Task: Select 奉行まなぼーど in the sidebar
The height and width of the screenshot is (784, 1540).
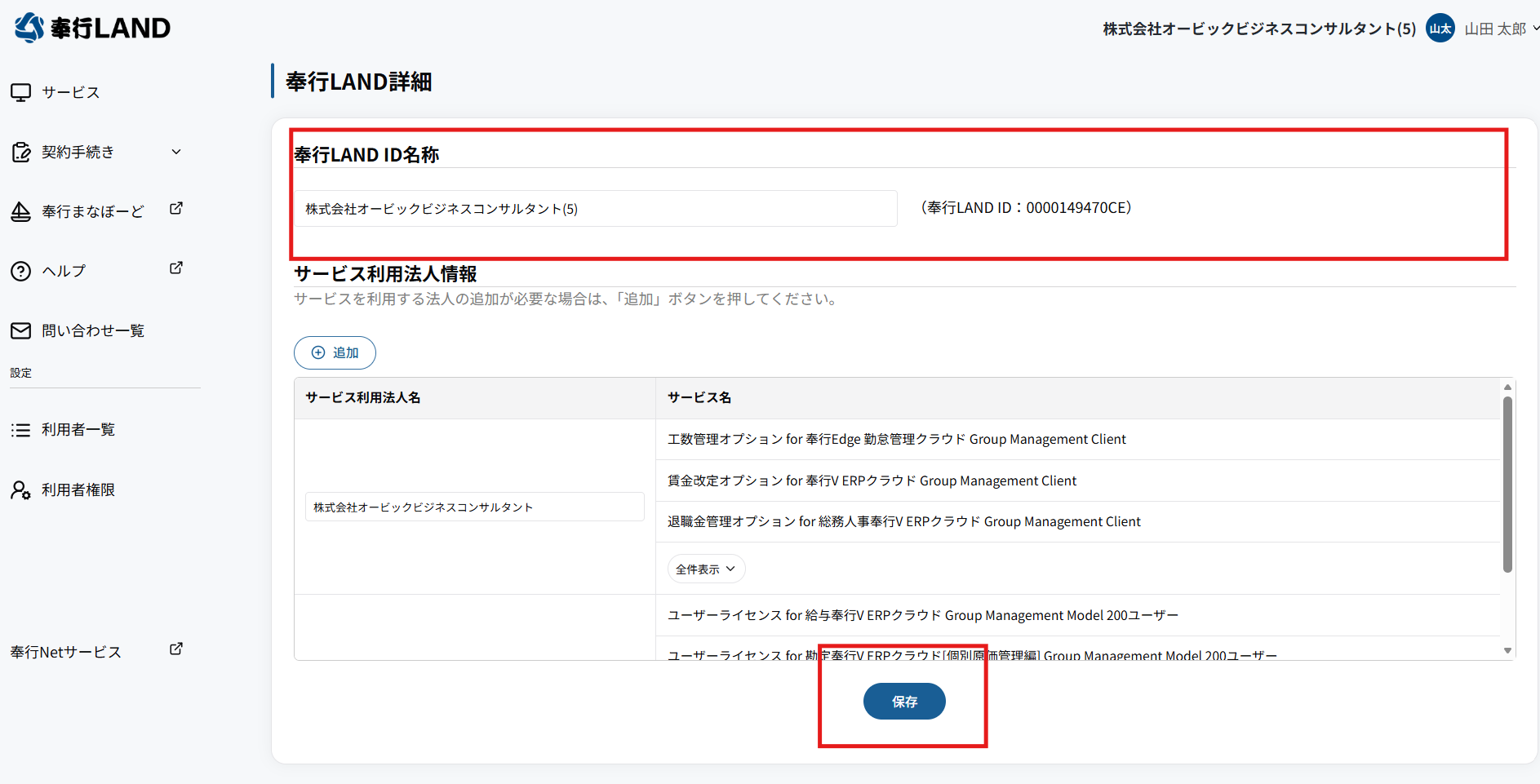Action: [x=93, y=212]
